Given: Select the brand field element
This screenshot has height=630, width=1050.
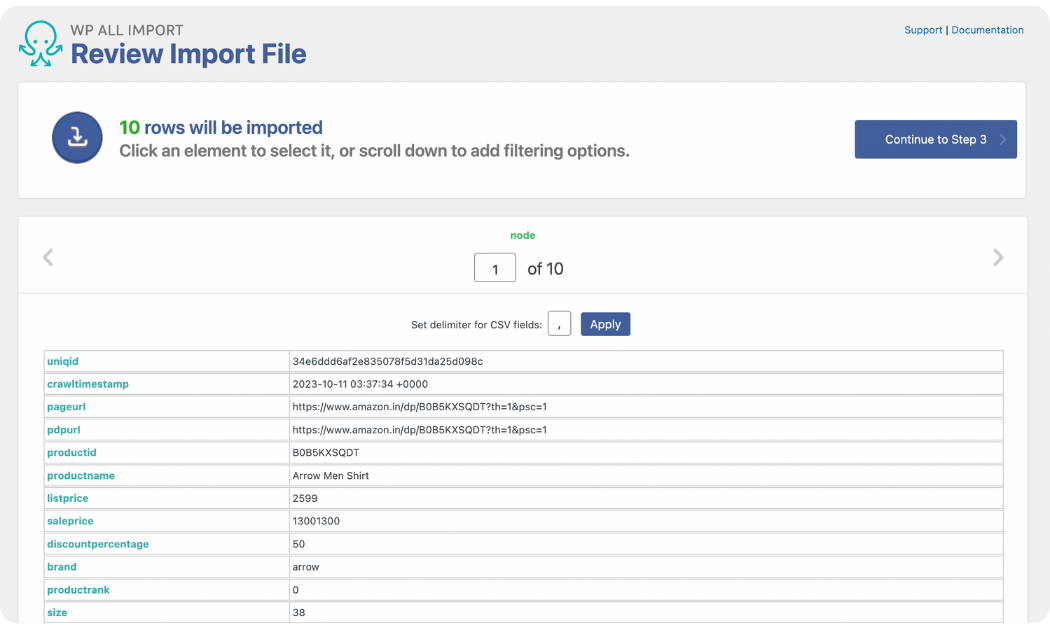Looking at the screenshot, I should (x=61, y=566).
